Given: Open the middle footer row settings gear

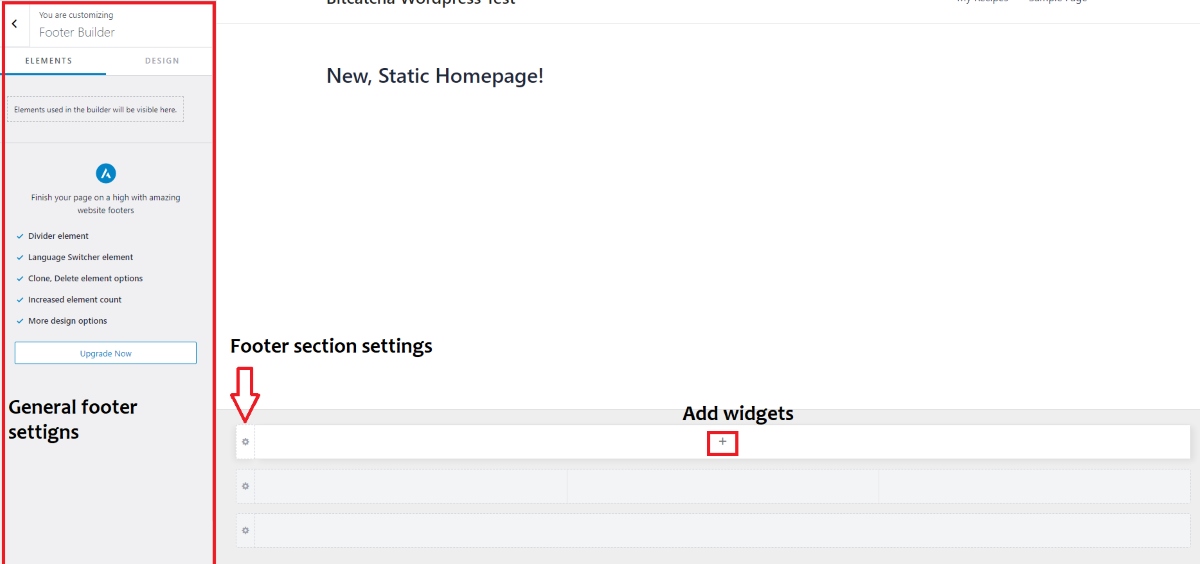Looking at the screenshot, I should point(246,486).
